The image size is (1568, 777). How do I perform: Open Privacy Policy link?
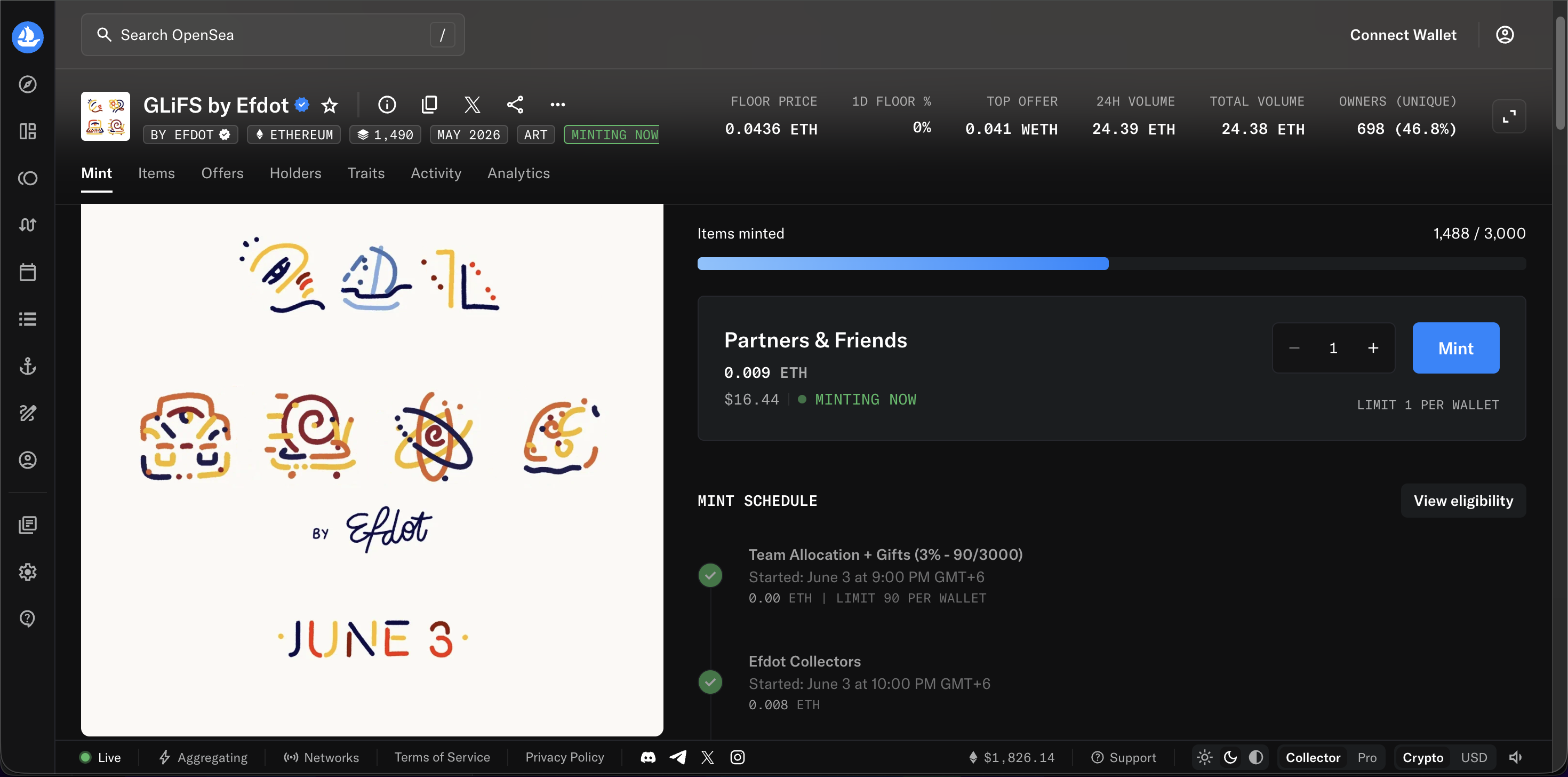(x=564, y=757)
